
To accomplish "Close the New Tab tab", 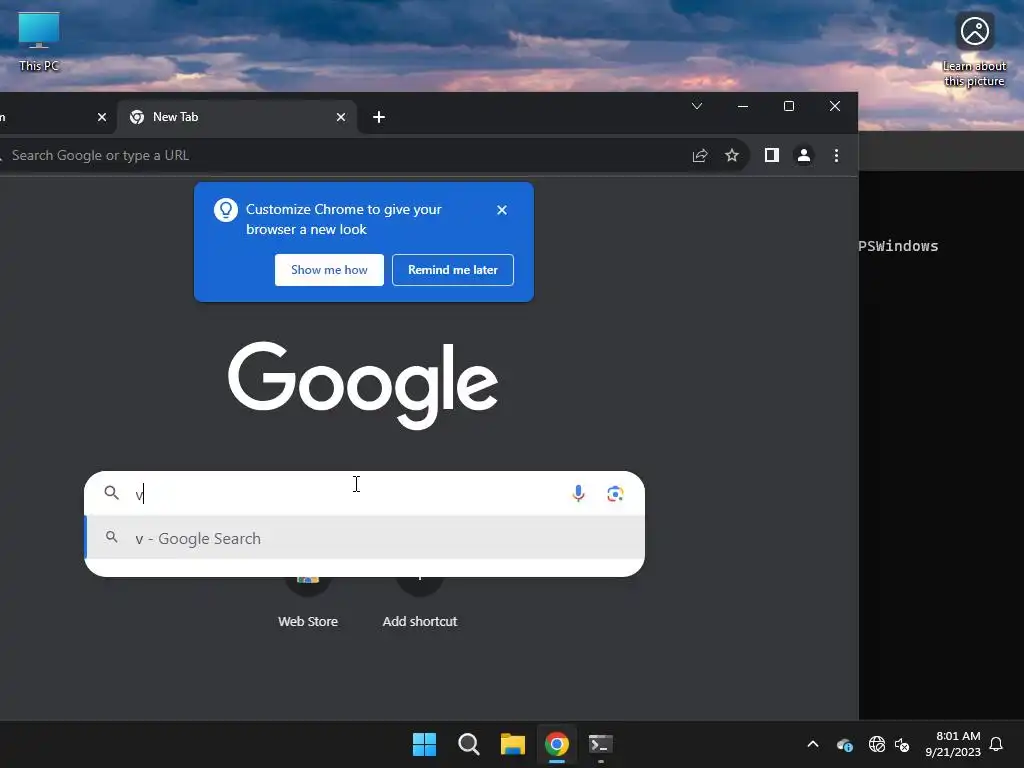I will tap(341, 117).
